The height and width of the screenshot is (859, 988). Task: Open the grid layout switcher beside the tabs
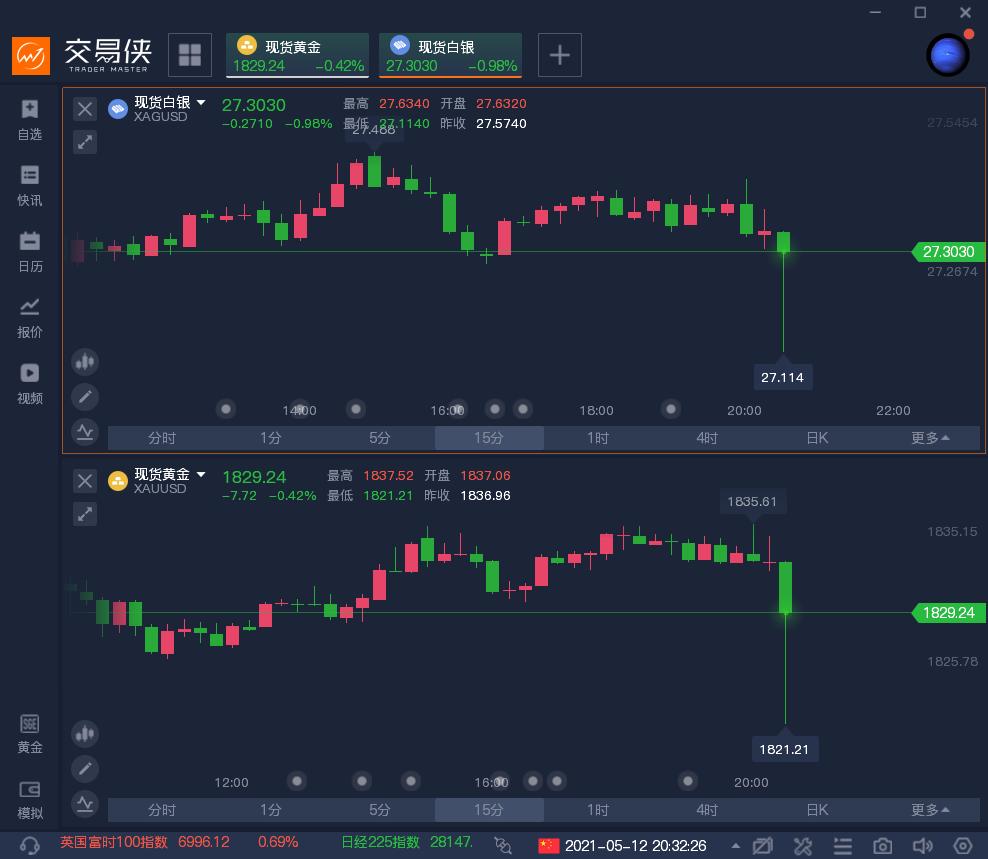(190, 55)
